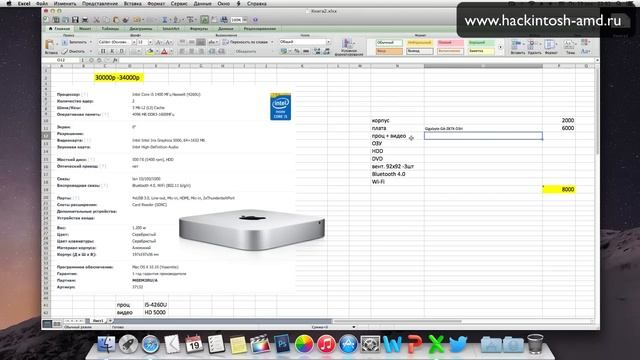
Task: Open the Формат menu
Action: pyautogui.click(x=156, y=4)
